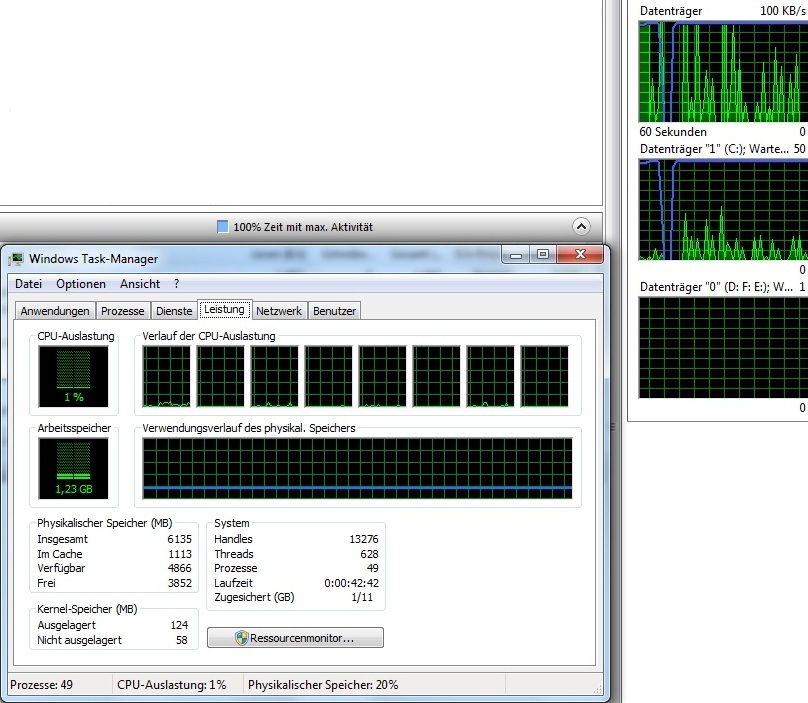Click the Nicht ausgelagert value 58
This screenshot has width=808, height=703.
pyautogui.click(x=182, y=640)
